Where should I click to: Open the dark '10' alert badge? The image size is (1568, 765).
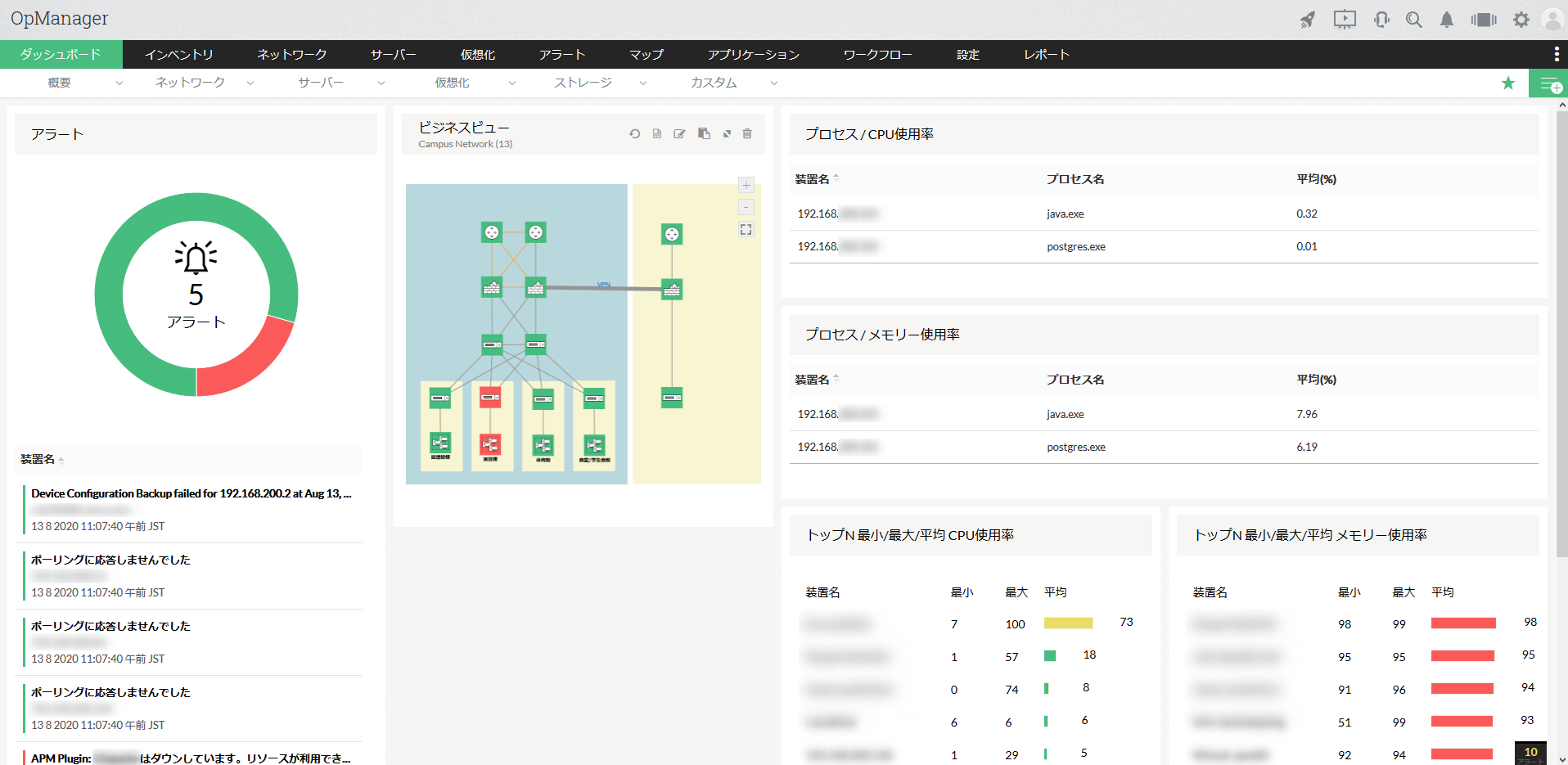(x=1530, y=754)
